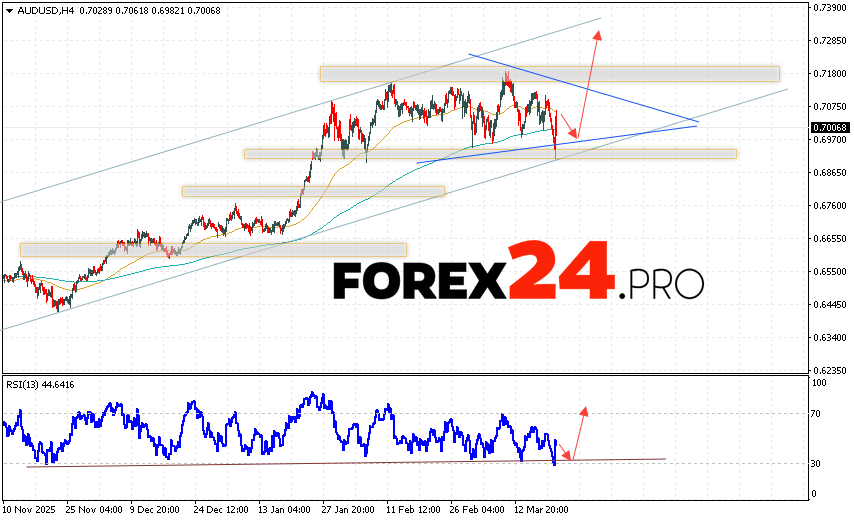Select the shaded zone near 0.68650
The image size is (854, 521).
tap(312, 191)
